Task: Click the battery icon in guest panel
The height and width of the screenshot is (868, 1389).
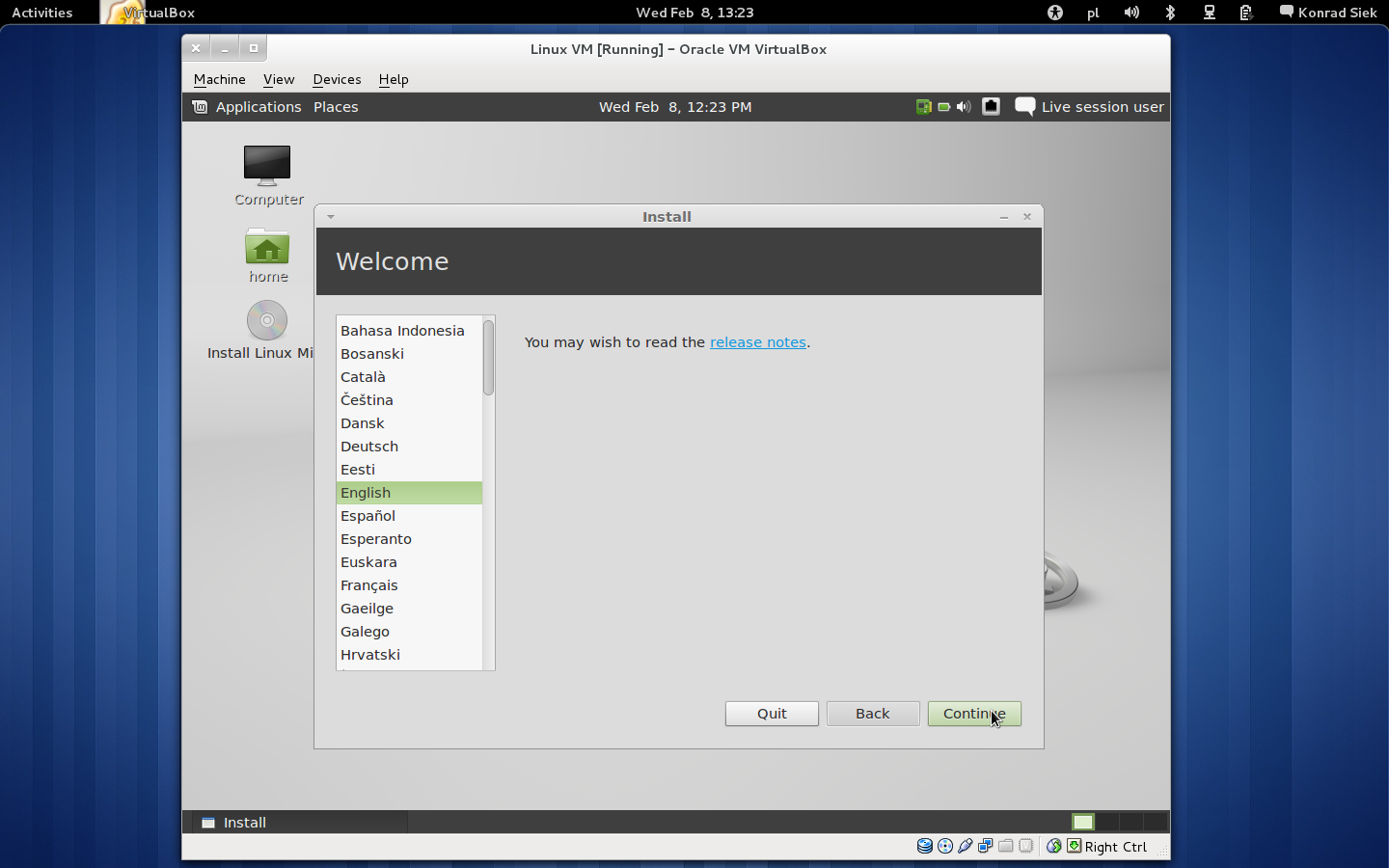Action: [x=944, y=107]
